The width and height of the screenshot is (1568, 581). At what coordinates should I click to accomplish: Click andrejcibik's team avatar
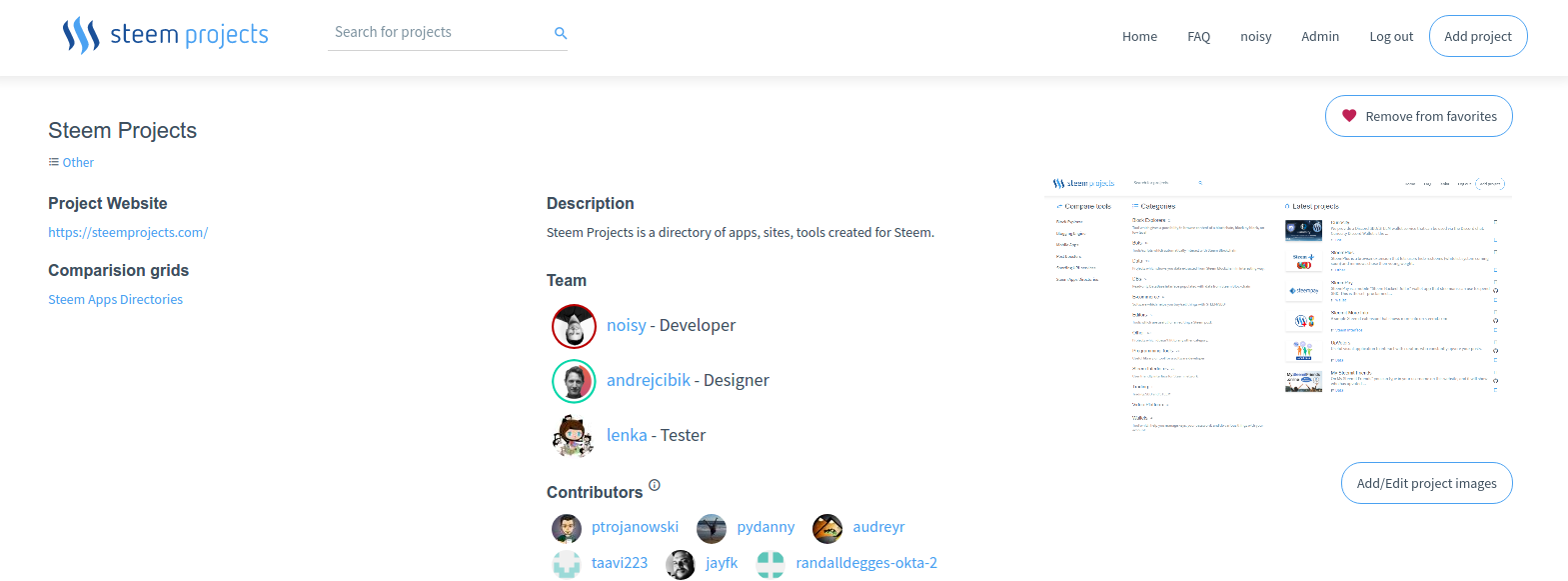tap(574, 381)
